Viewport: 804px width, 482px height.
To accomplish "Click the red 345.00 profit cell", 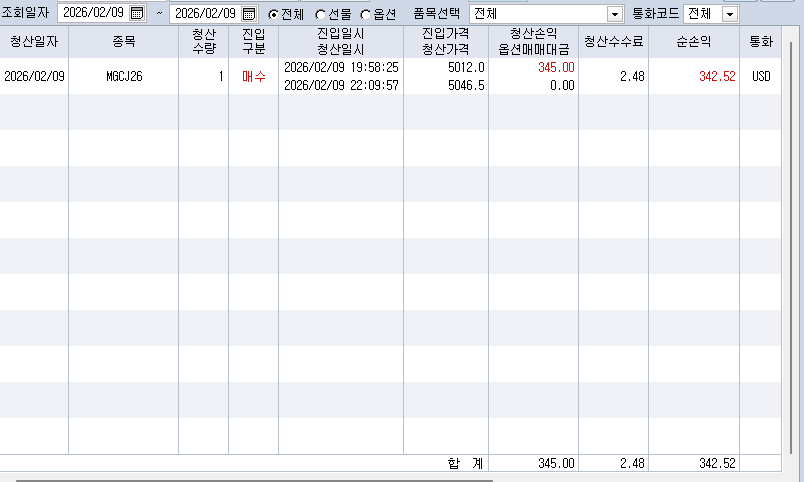I will (556, 67).
